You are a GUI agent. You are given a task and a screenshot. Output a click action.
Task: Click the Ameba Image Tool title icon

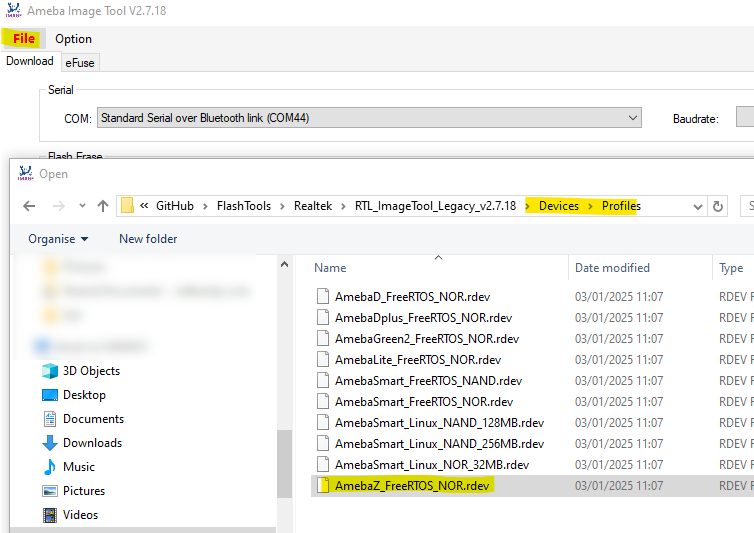[13, 10]
